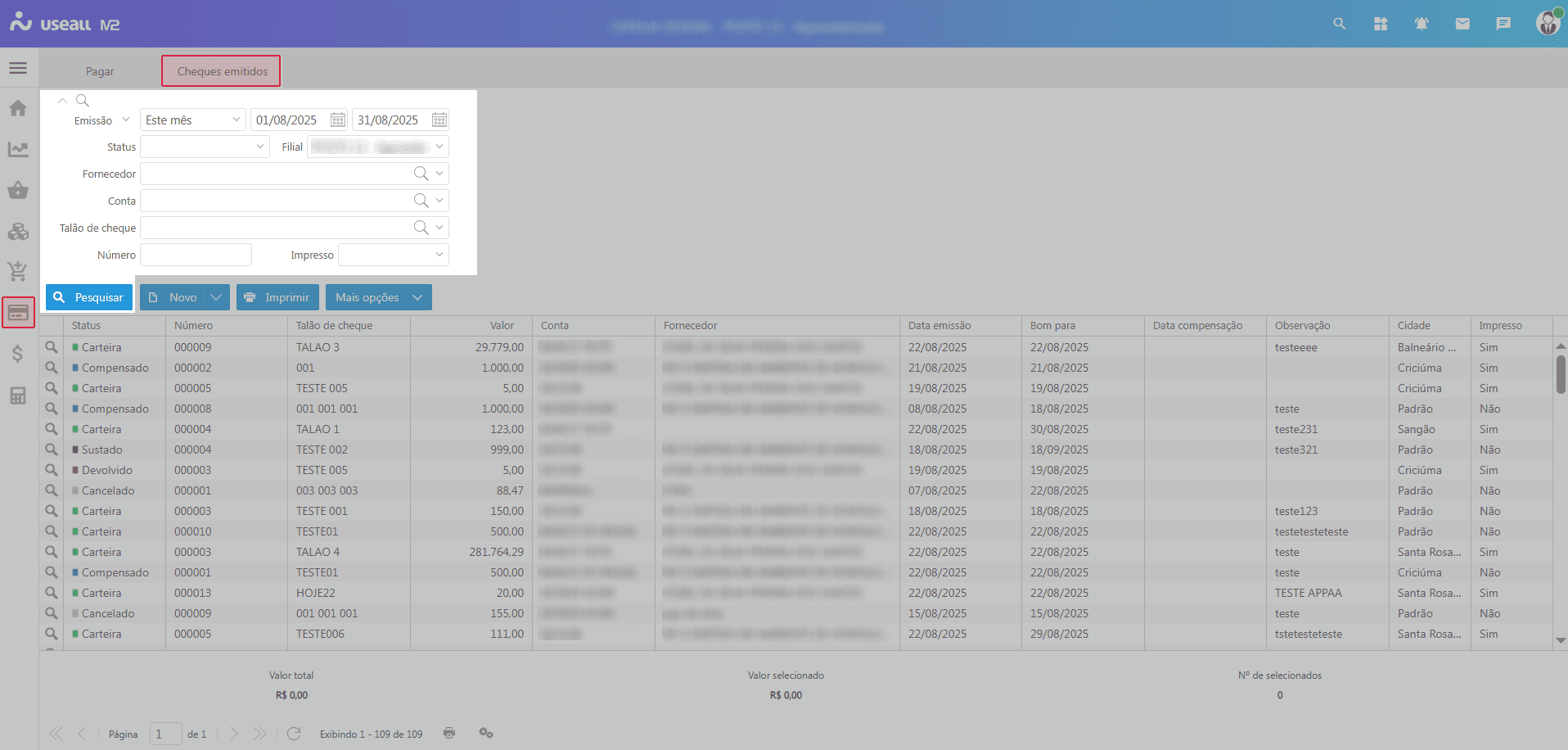Viewport: 1568px width, 750px height.
Task: Click the global search magnifier in header
Action: 1340,24
